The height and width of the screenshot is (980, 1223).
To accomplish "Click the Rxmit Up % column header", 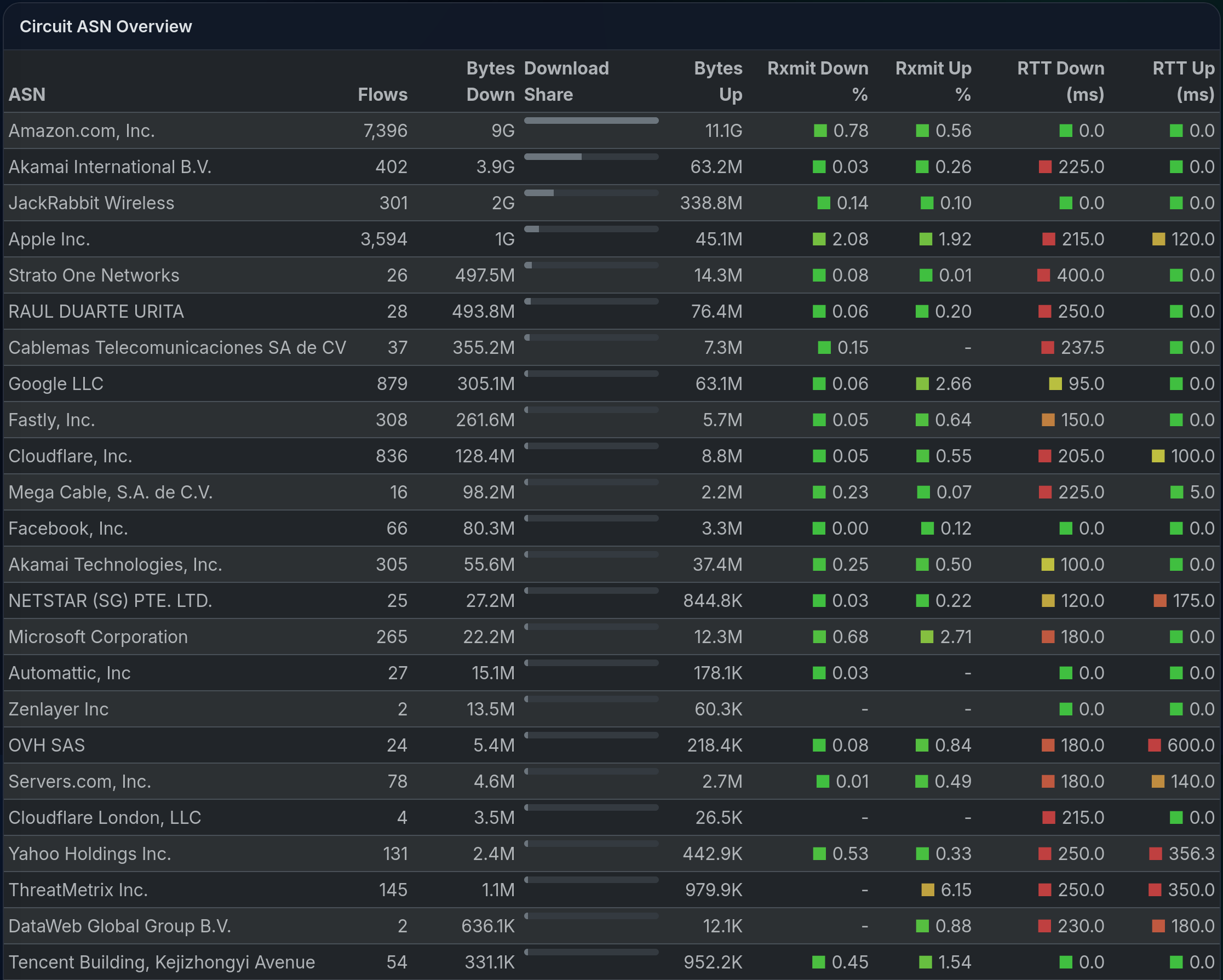I will (x=933, y=81).
